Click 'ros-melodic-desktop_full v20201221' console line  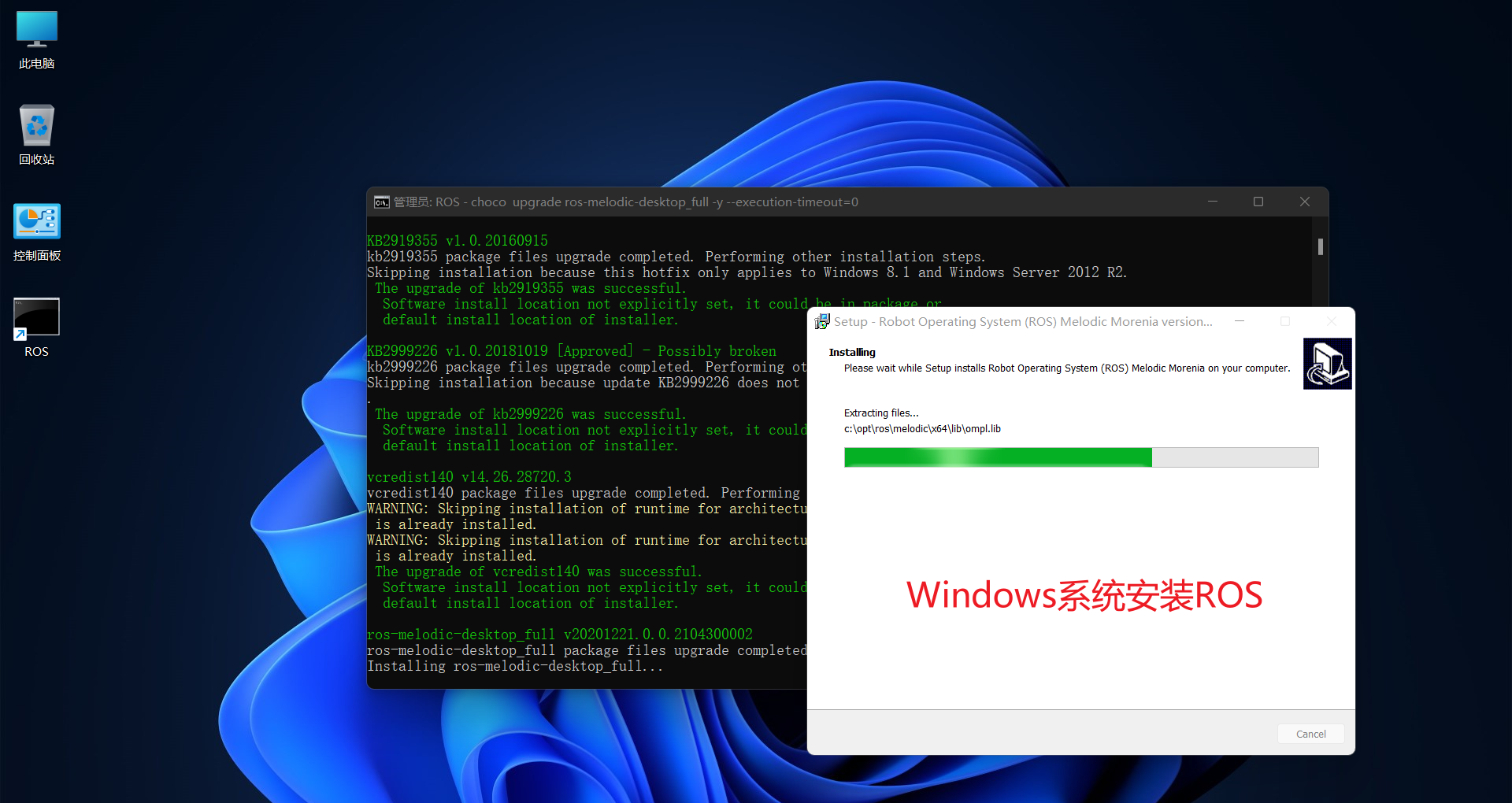tap(560, 635)
